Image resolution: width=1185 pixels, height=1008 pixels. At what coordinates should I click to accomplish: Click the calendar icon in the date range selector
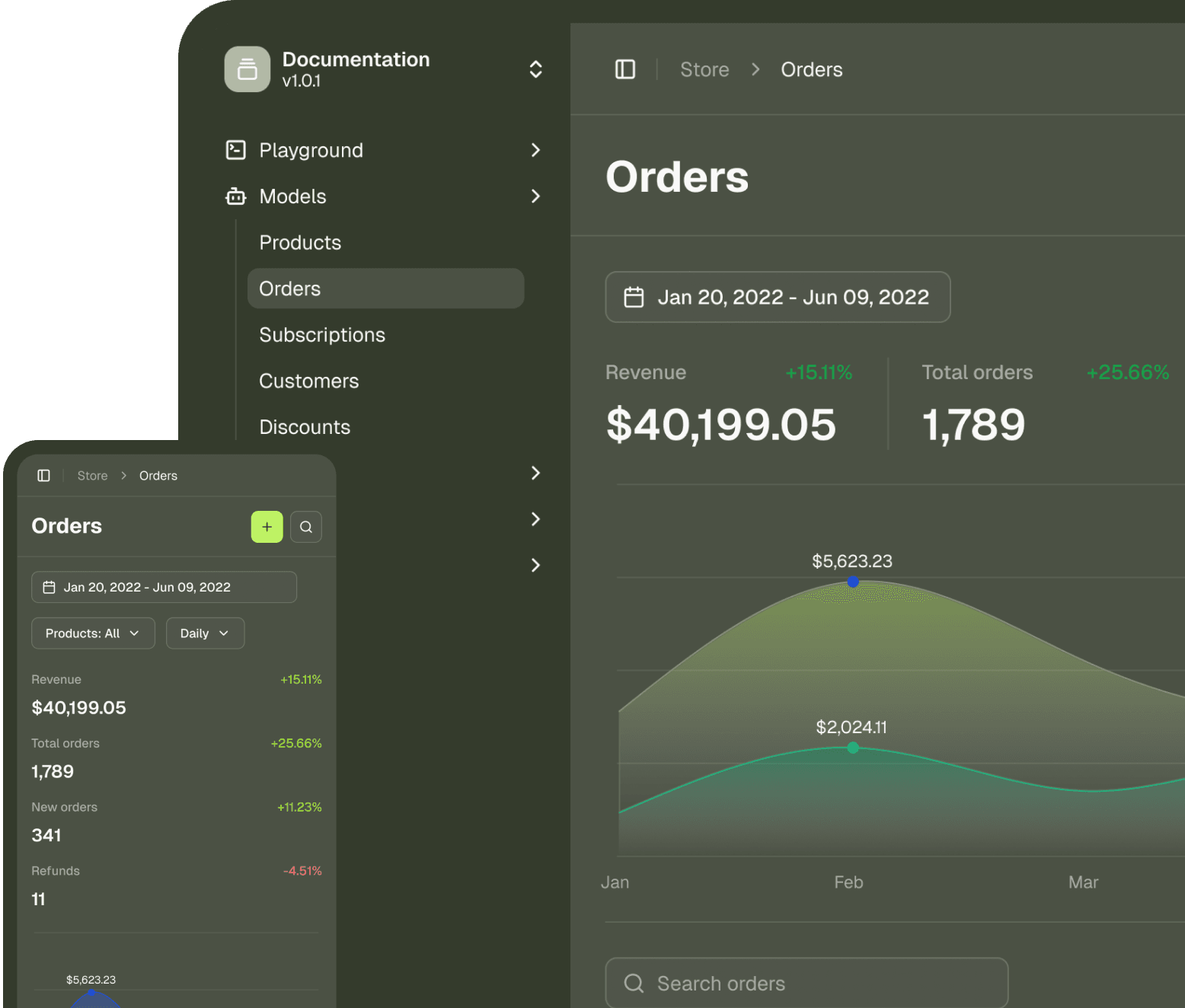coord(634,297)
